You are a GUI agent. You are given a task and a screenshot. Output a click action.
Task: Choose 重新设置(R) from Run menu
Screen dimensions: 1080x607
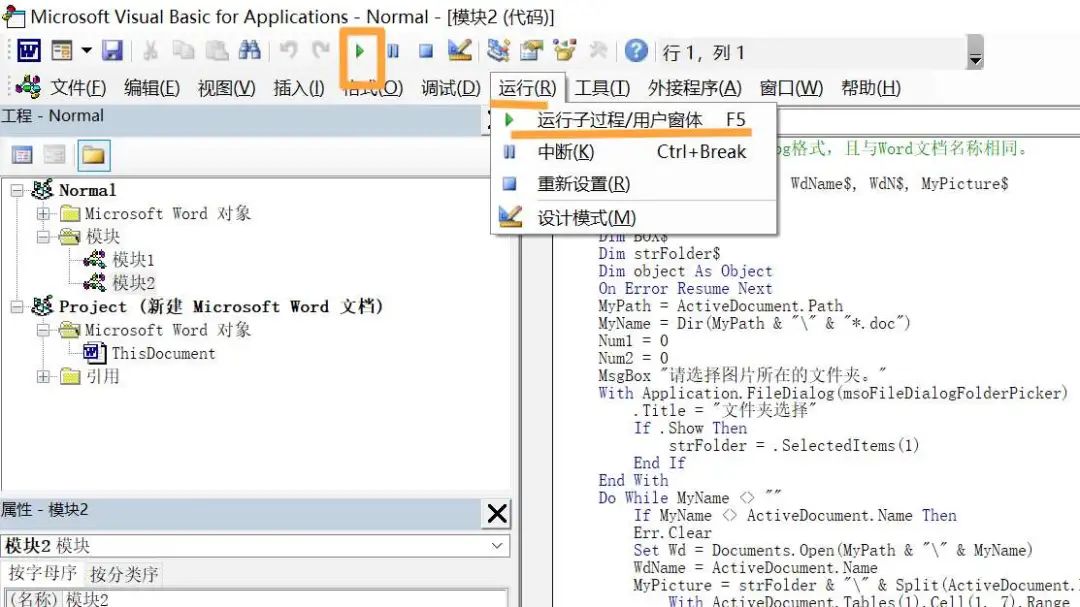583,184
